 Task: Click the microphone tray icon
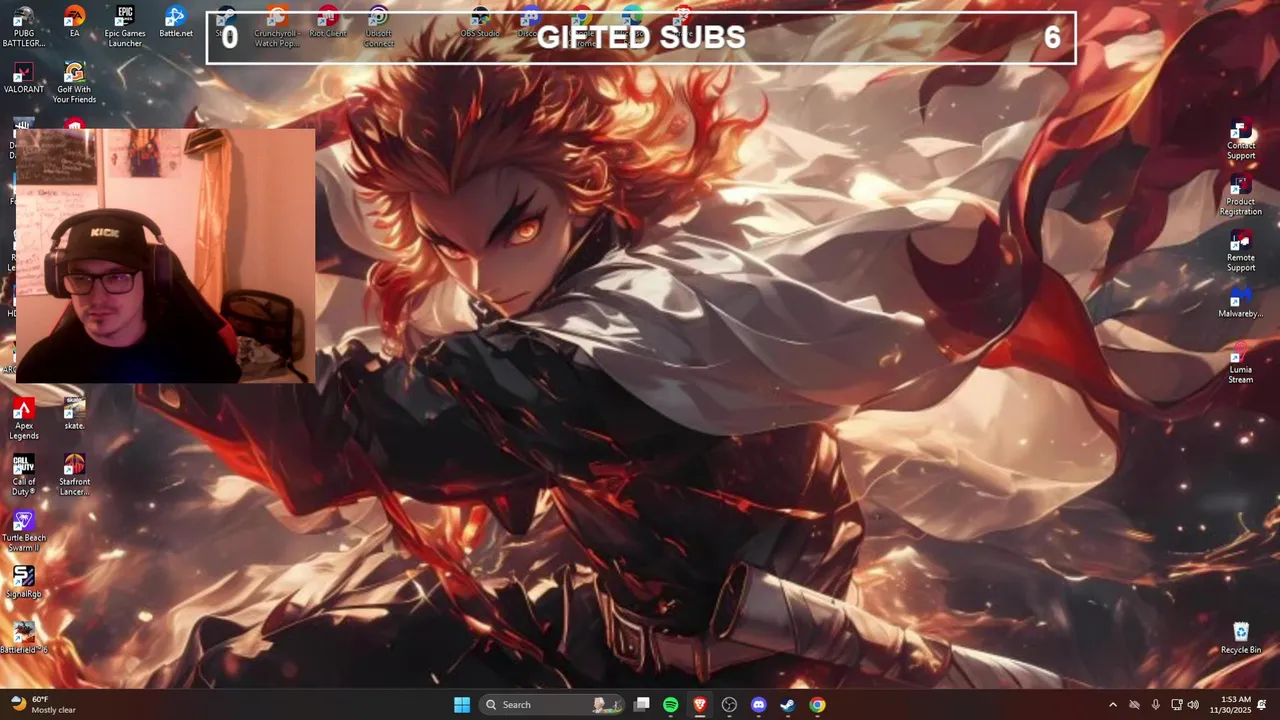[x=1155, y=705]
